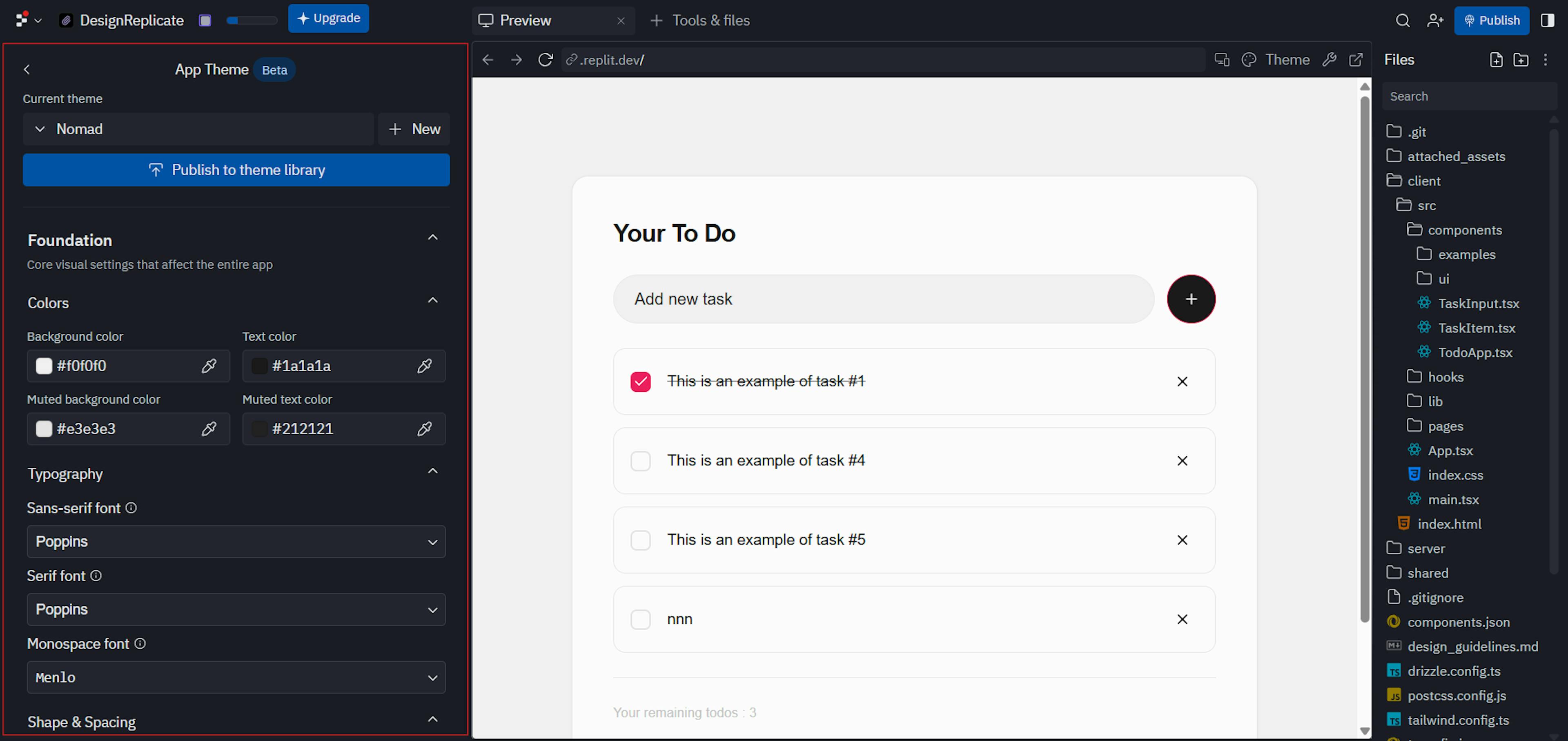Click the Add new task input field
This screenshot has width=1568, height=741.
(883, 299)
